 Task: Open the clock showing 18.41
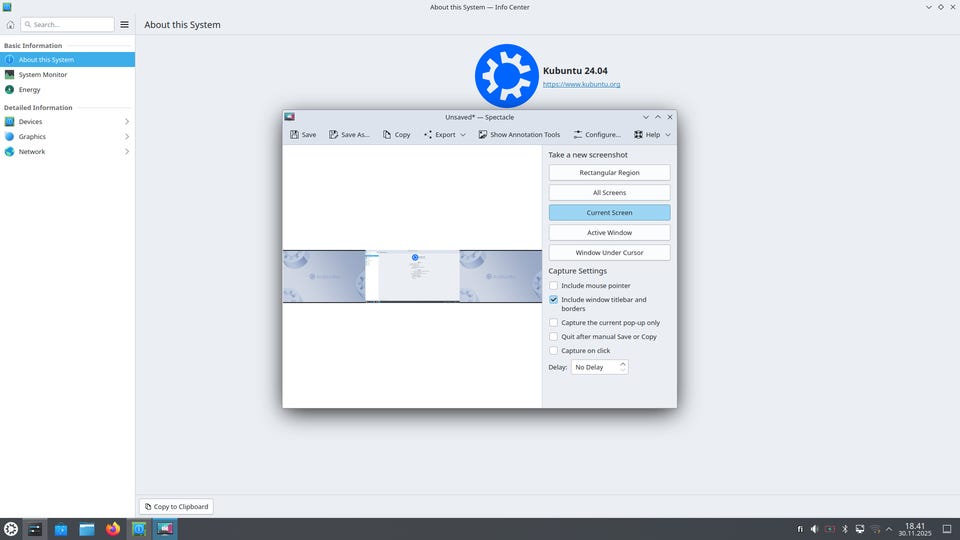pos(915,529)
